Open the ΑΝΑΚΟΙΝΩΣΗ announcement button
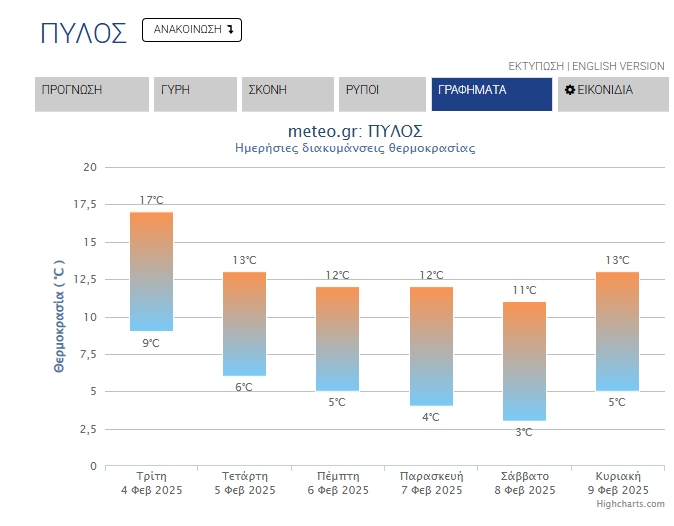The width and height of the screenshot is (674, 526). [x=192, y=30]
